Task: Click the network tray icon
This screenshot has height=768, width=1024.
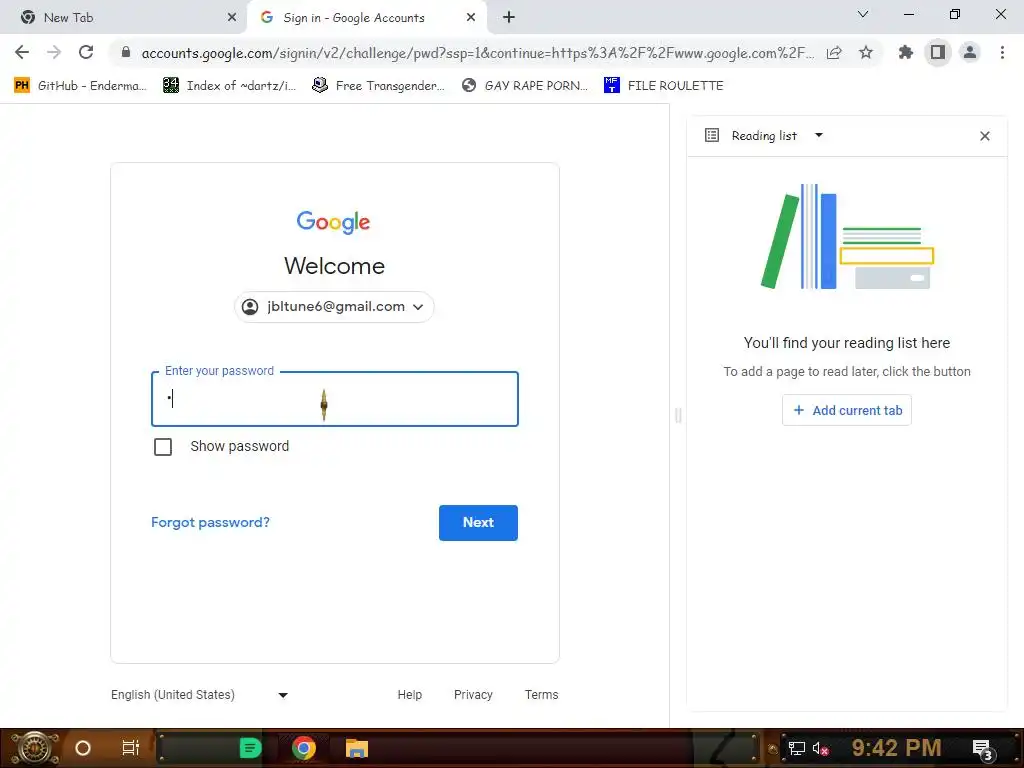Action: 797,749
